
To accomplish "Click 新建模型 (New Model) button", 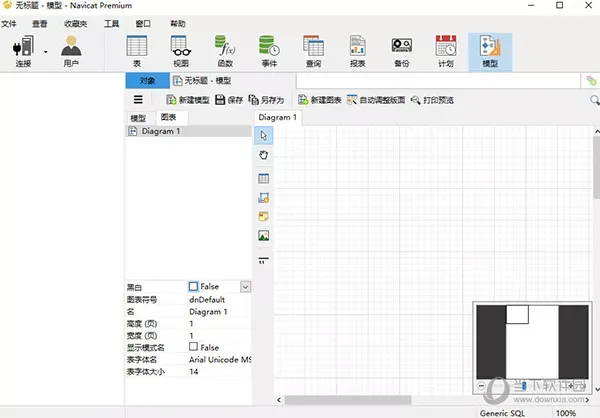I will click(x=188, y=100).
